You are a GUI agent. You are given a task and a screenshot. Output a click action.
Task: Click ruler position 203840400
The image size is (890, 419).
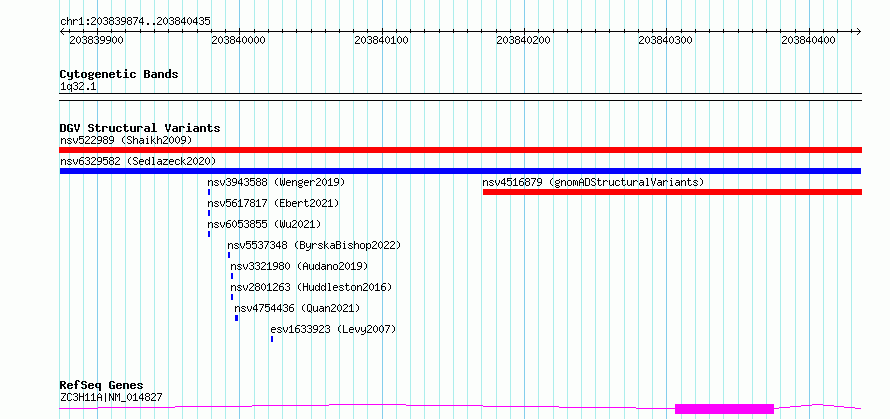809,40
